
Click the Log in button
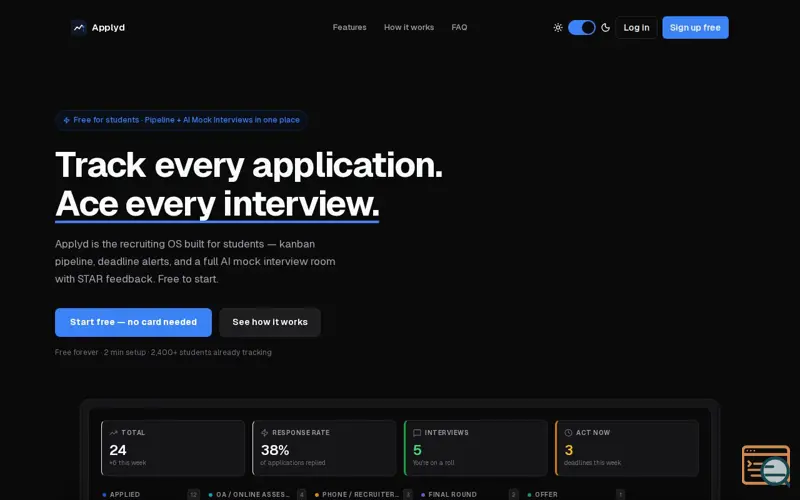coord(636,28)
